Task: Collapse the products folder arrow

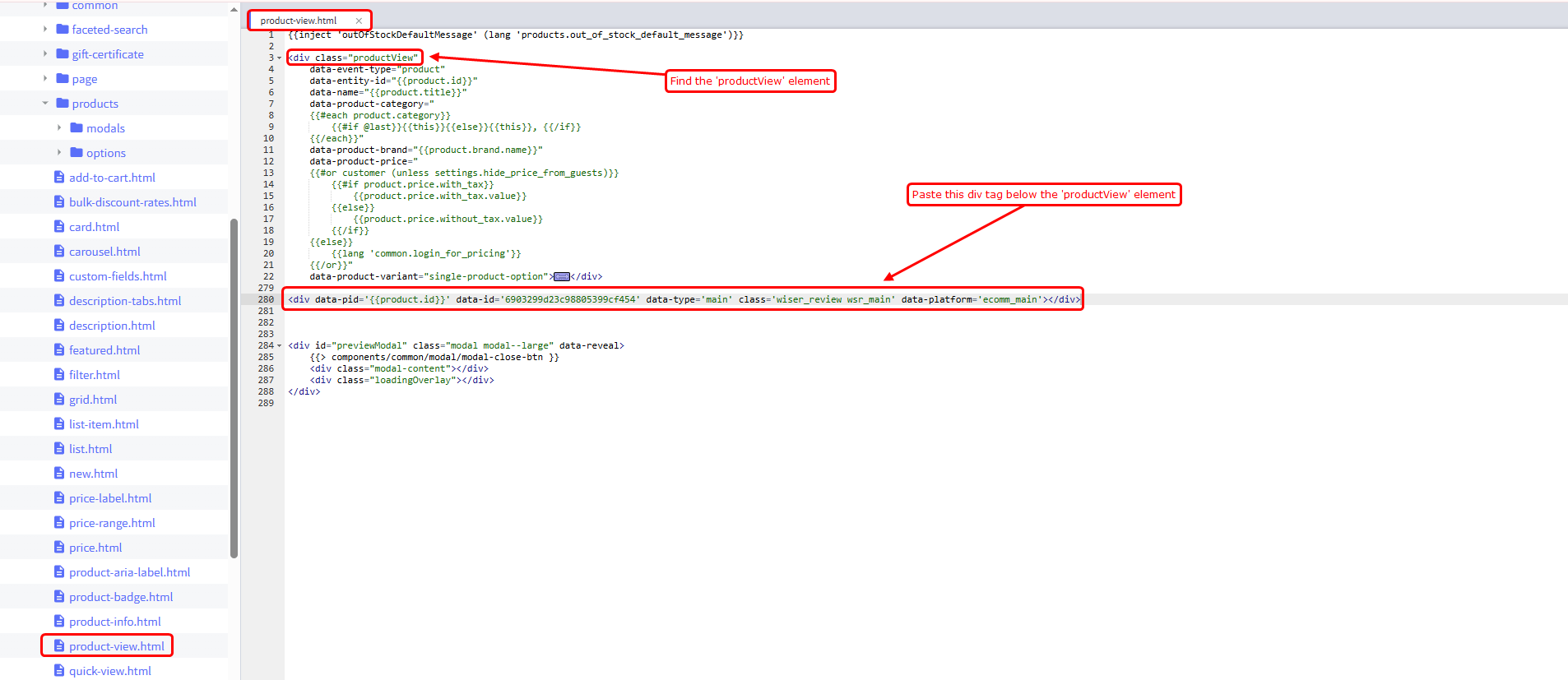Action: click(45, 104)
